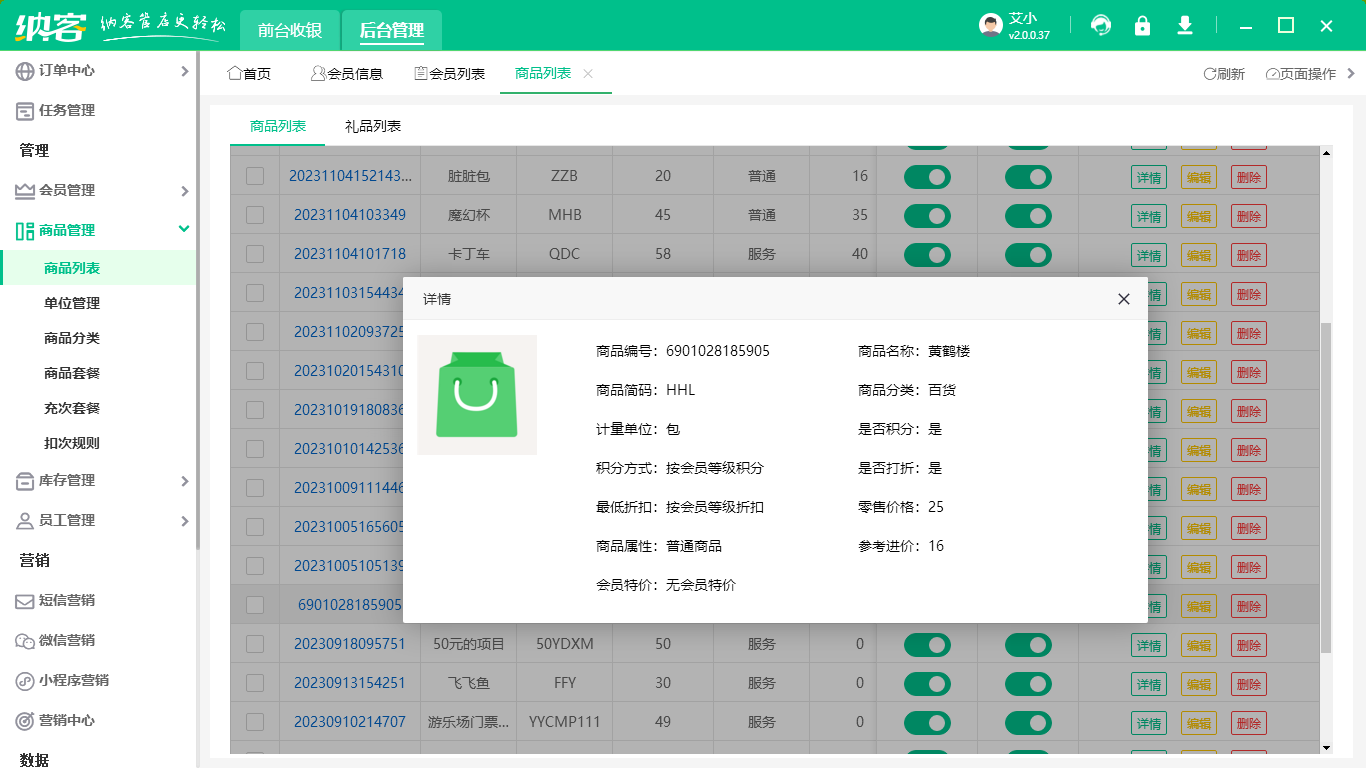This screenshot has height=768, width=1366.
Task: Open the 前台收银 tab at top
Action: click(x=289, y=30)
